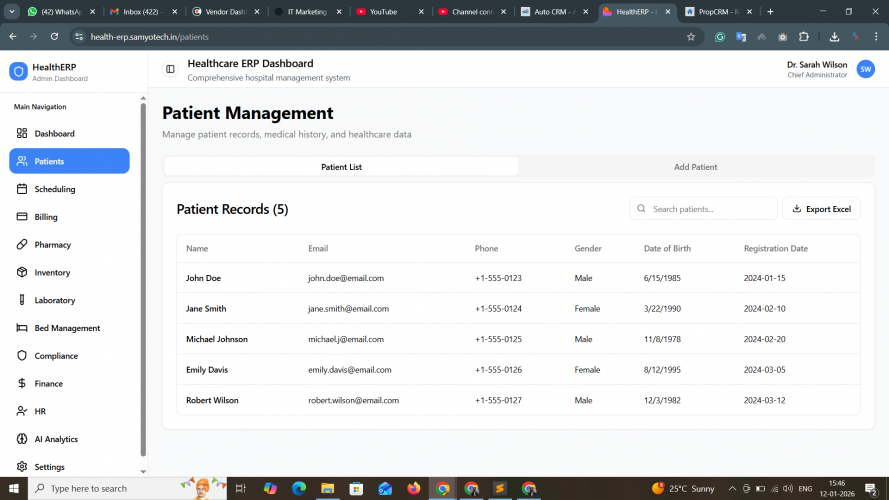Toggle sidebar with the panel icon
889x500 pixels.
(x=170, y=69)
